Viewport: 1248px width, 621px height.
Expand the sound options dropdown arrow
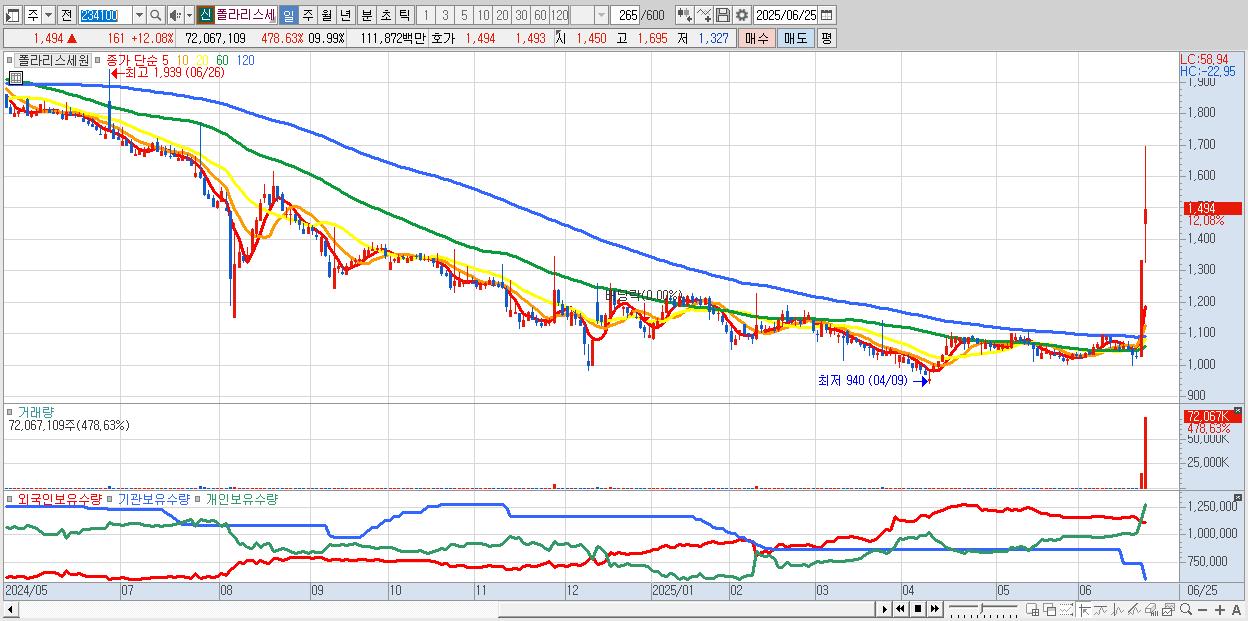[189, 15]
